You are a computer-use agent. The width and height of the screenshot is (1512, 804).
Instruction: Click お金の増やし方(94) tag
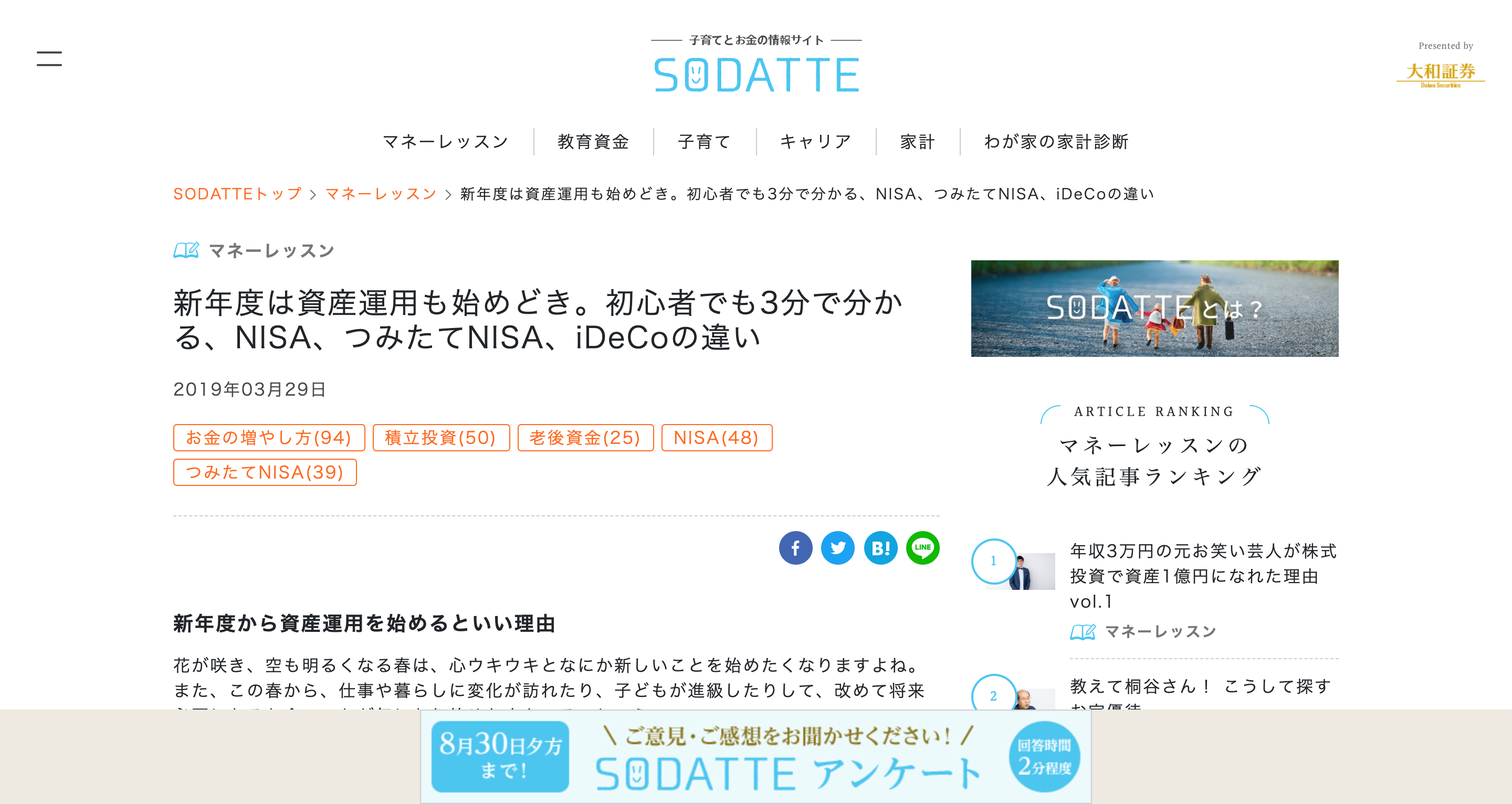pos(269,438)
